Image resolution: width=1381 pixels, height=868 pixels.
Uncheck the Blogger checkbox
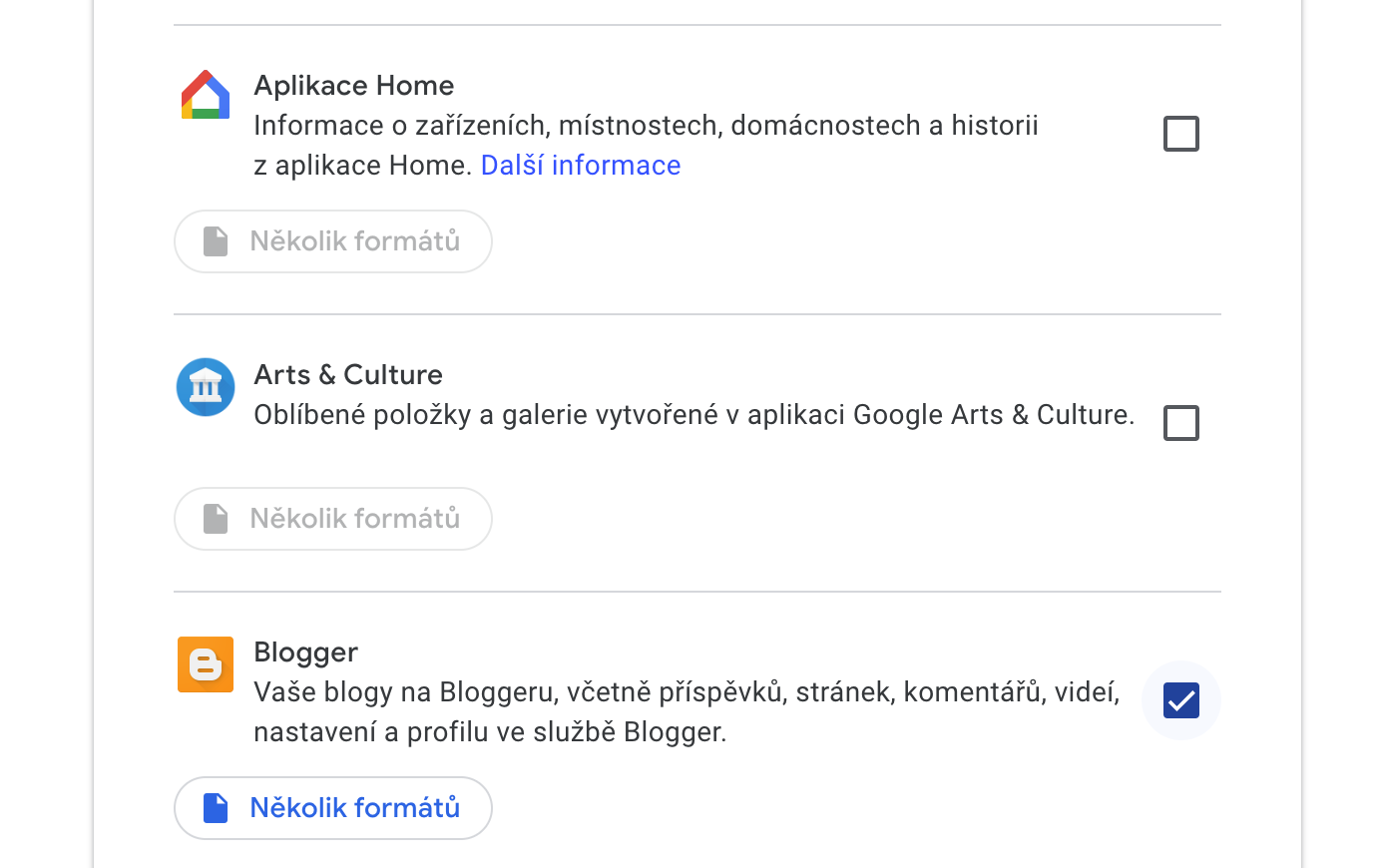tap(1180, 700)
